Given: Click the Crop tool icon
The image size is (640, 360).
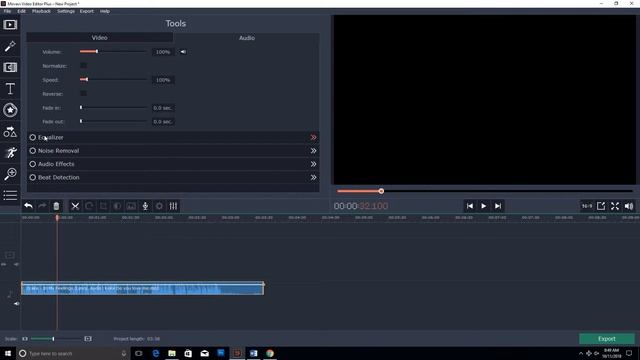Looking at the screenshot, I should (x=103, y=206).
